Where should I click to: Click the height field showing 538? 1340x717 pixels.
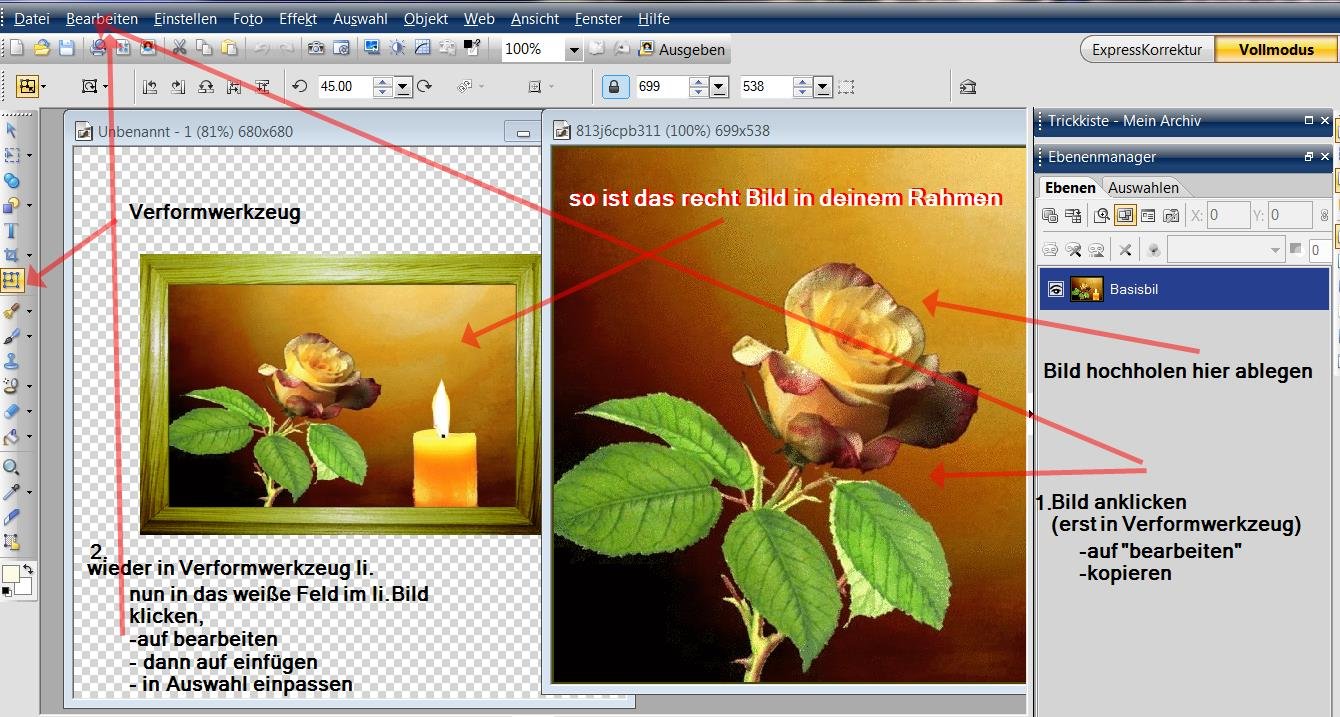[x=765, y=87]
